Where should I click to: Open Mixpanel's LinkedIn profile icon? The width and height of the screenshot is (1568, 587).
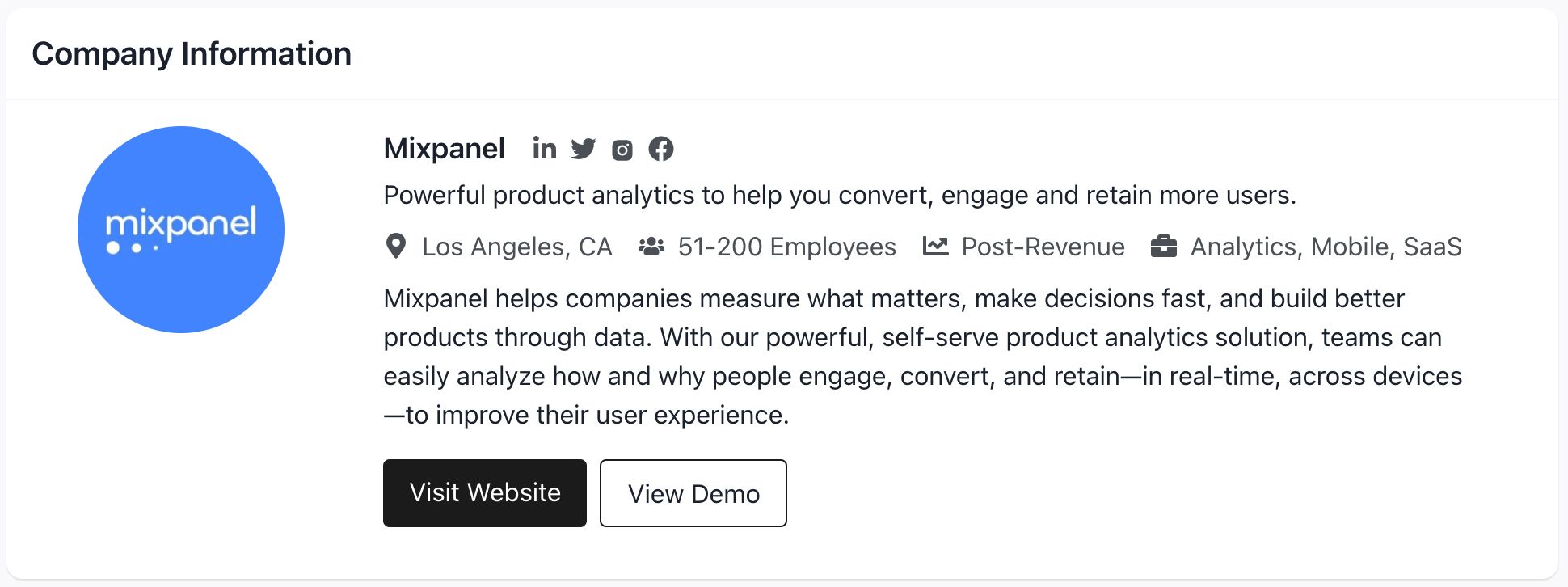click(545, 149)
